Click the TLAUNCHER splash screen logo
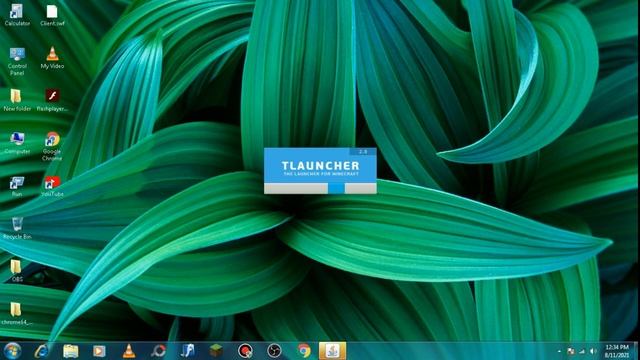Image resolution: width=640 pixels, height=360 pixels. [x=320, y=166]
